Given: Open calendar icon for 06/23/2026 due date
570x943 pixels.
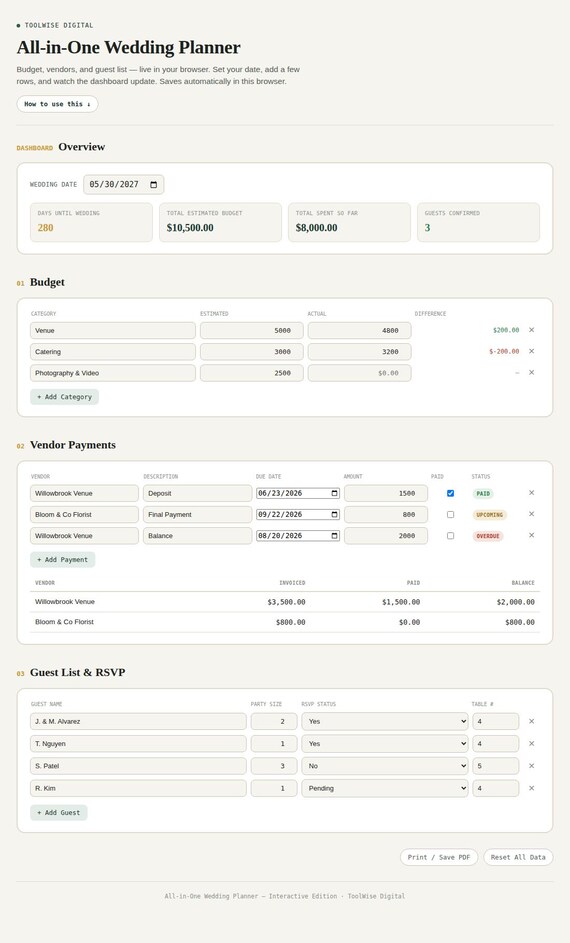Looking at the screenshot, I should point(334,493).
